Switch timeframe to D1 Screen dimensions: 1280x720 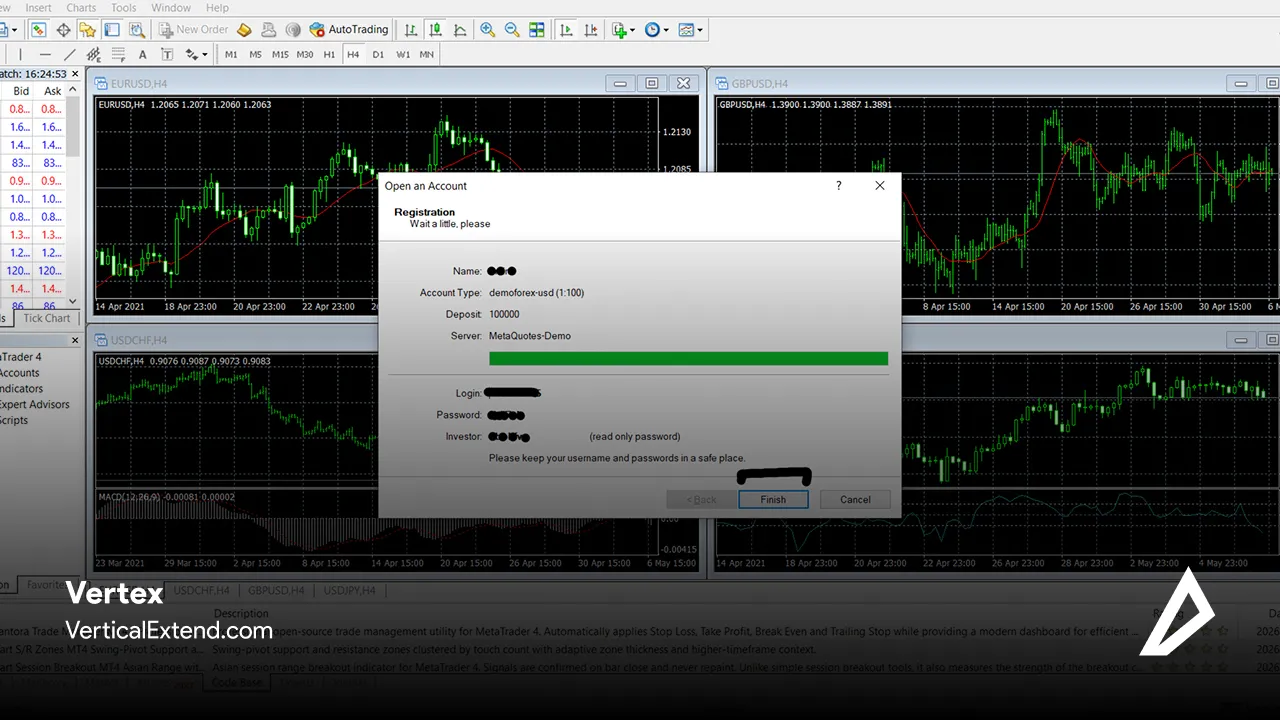pos(378,54)
